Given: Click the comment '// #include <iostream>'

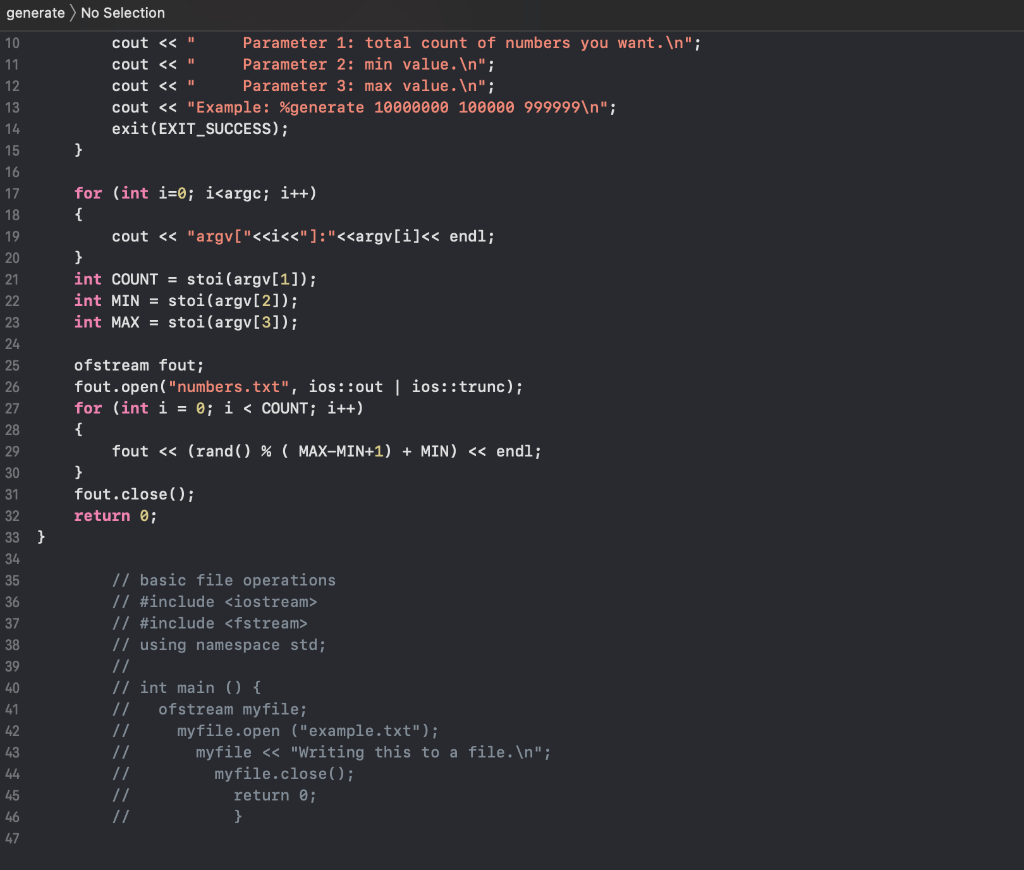Looking at the screenshot, I should (214, 603).
